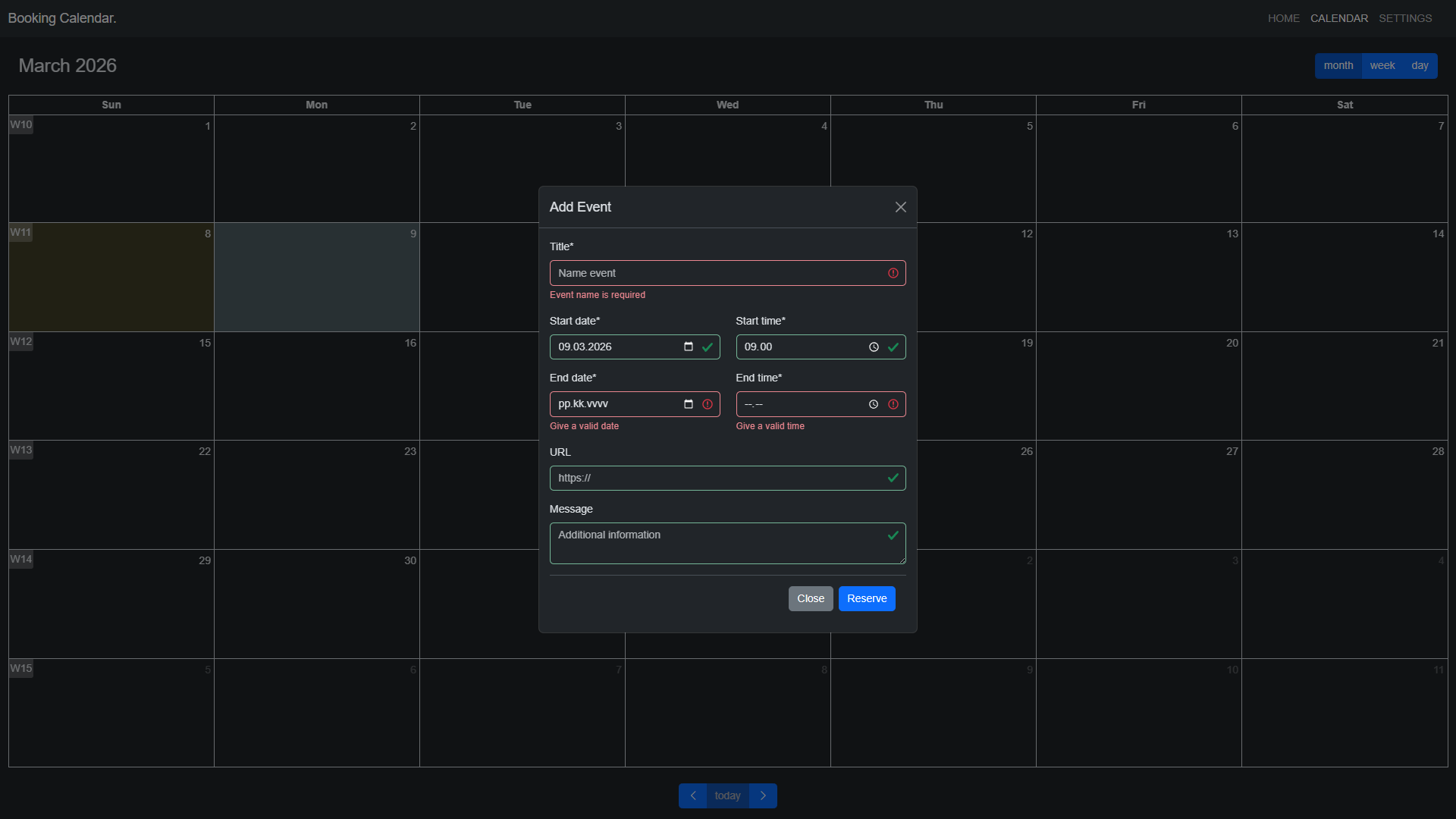Image resolution: width=1456 pixels, height=819 pixels.
Task: Switch calendar to month view
Action: 1338,66
